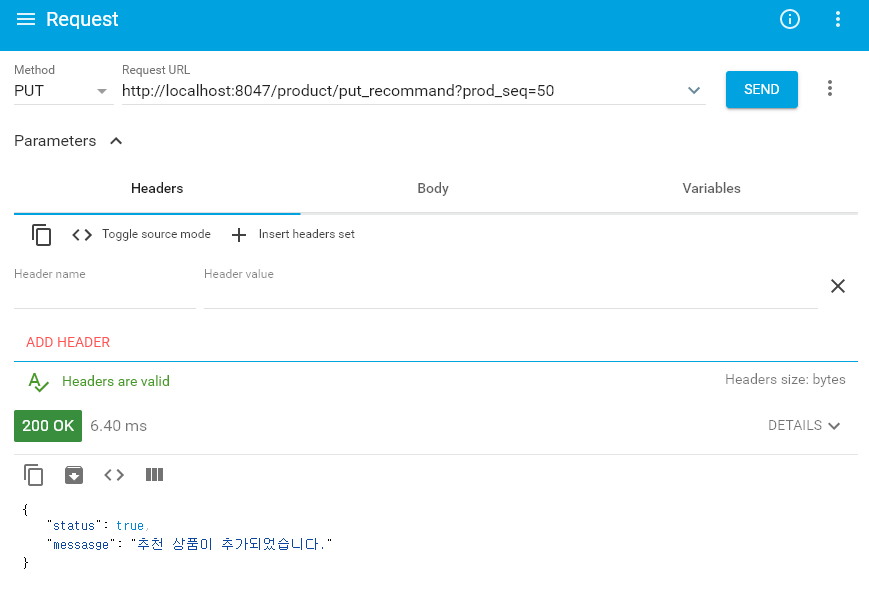Remove the empty header row

[x=837, y=286]
